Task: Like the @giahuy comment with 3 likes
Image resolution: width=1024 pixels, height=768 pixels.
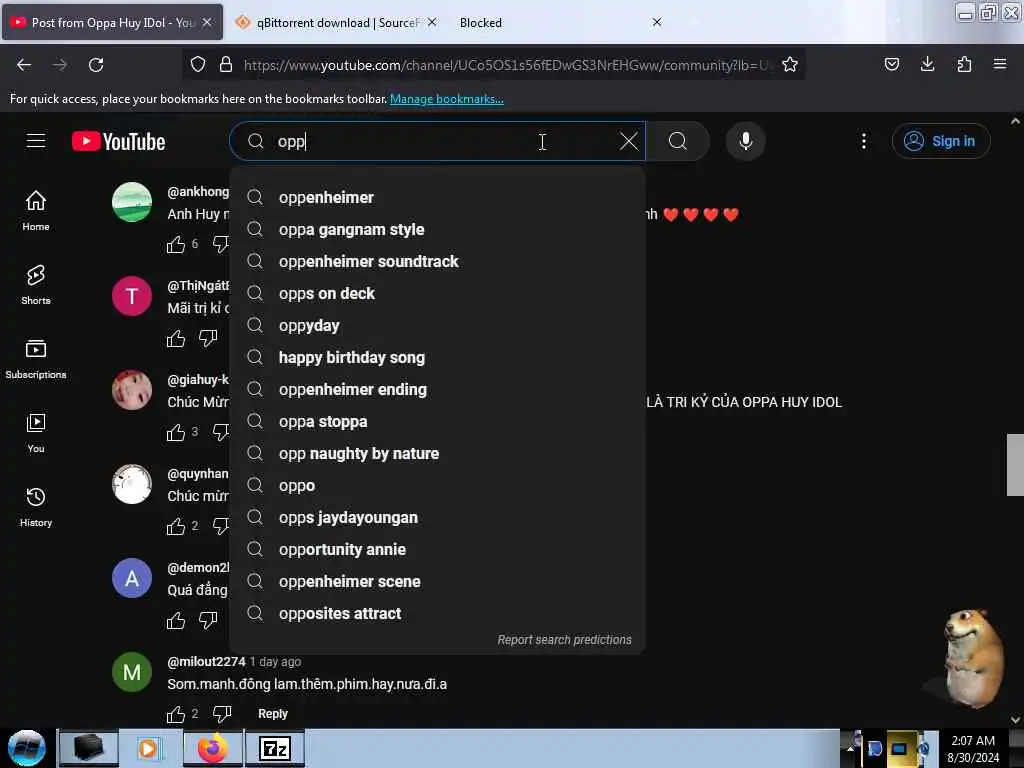Action: (176, 432)
